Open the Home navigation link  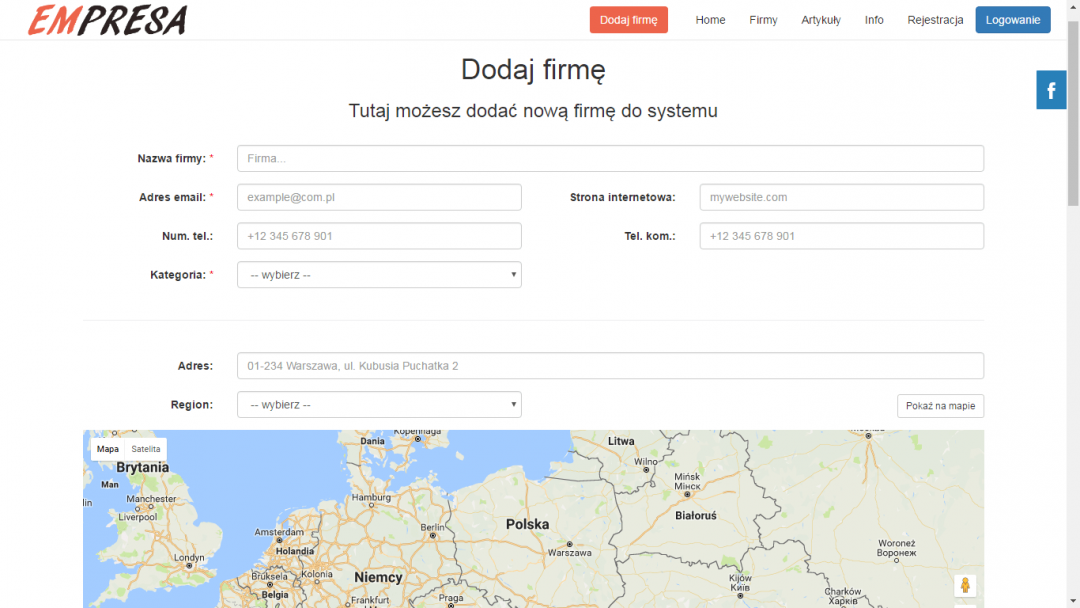(710, 20)
